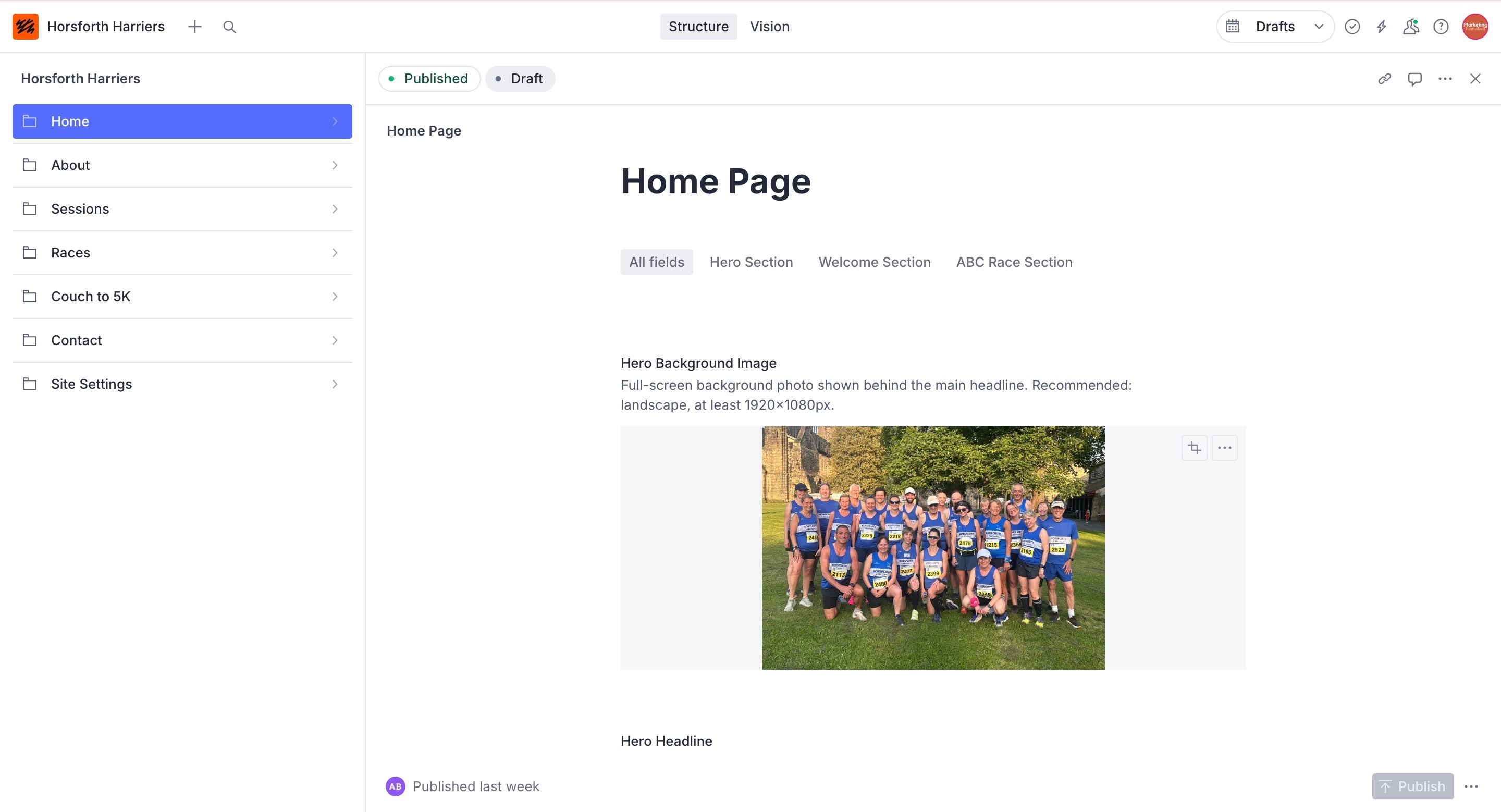Switch to Draft version chip
The height and width of the screenshot is (812, 1501).
point(520,79)
